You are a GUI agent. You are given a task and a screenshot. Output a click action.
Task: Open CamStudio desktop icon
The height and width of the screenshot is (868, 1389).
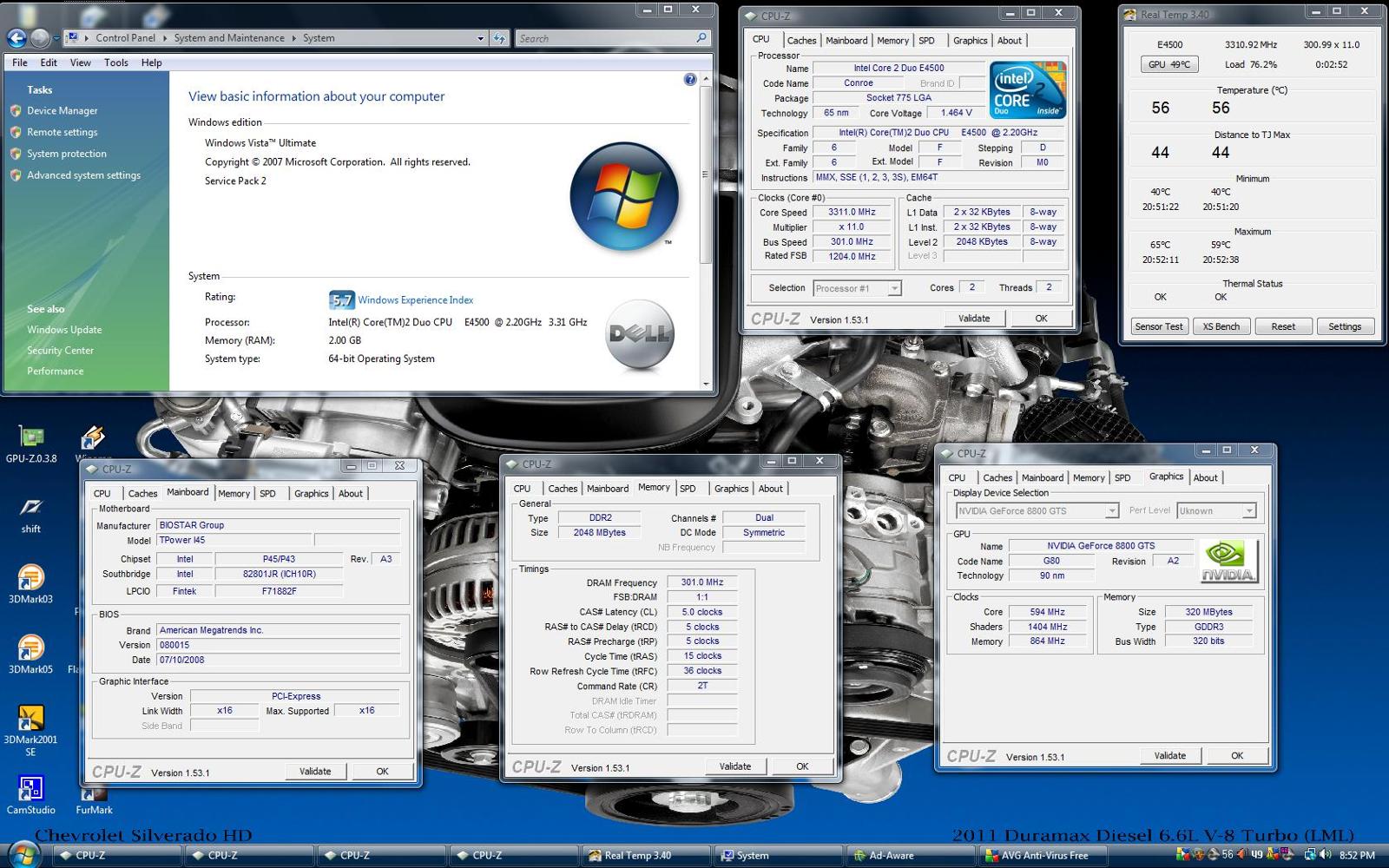click(31, 796)
